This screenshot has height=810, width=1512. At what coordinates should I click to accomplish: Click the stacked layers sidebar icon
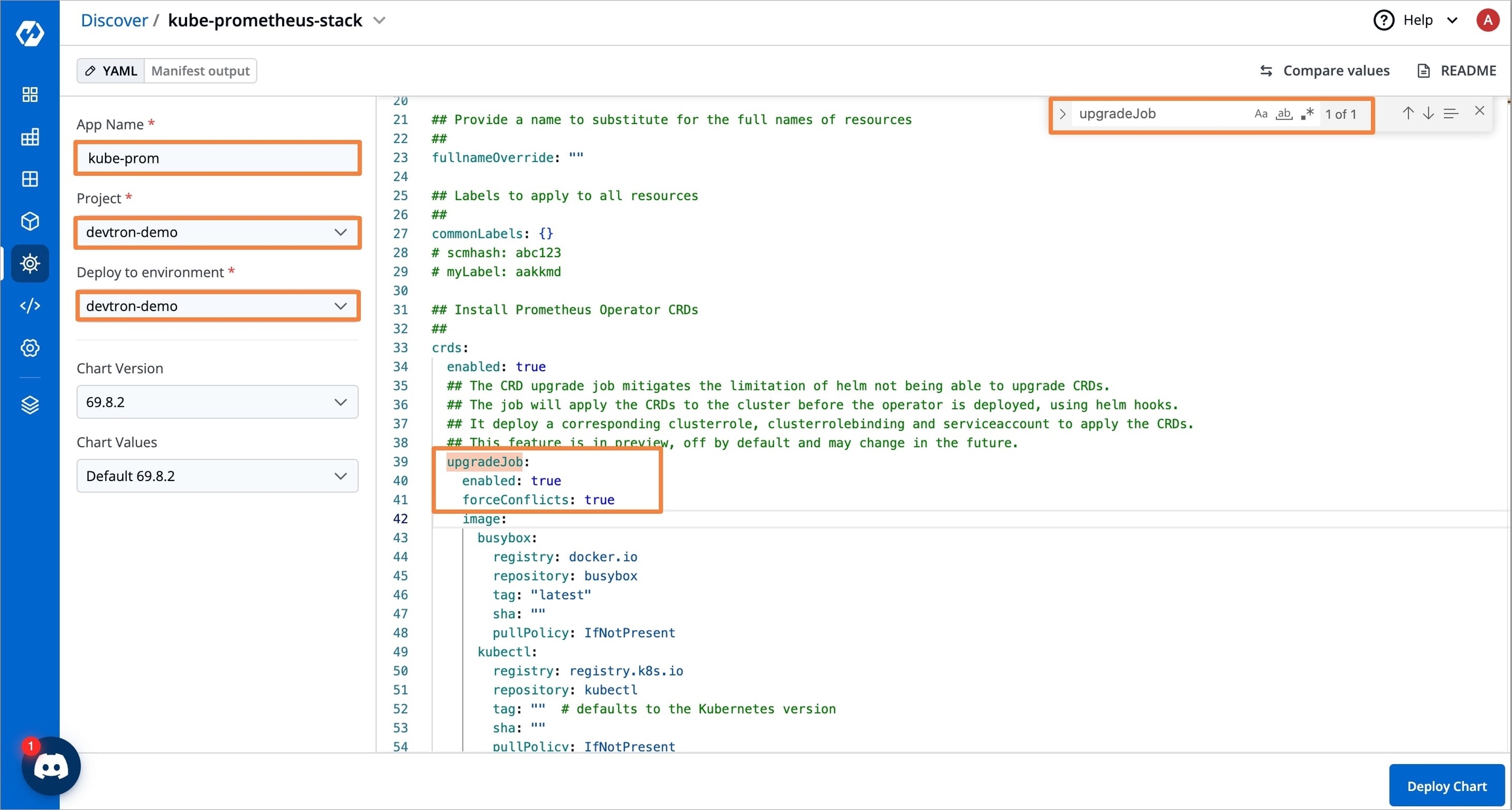click(30, 405)
